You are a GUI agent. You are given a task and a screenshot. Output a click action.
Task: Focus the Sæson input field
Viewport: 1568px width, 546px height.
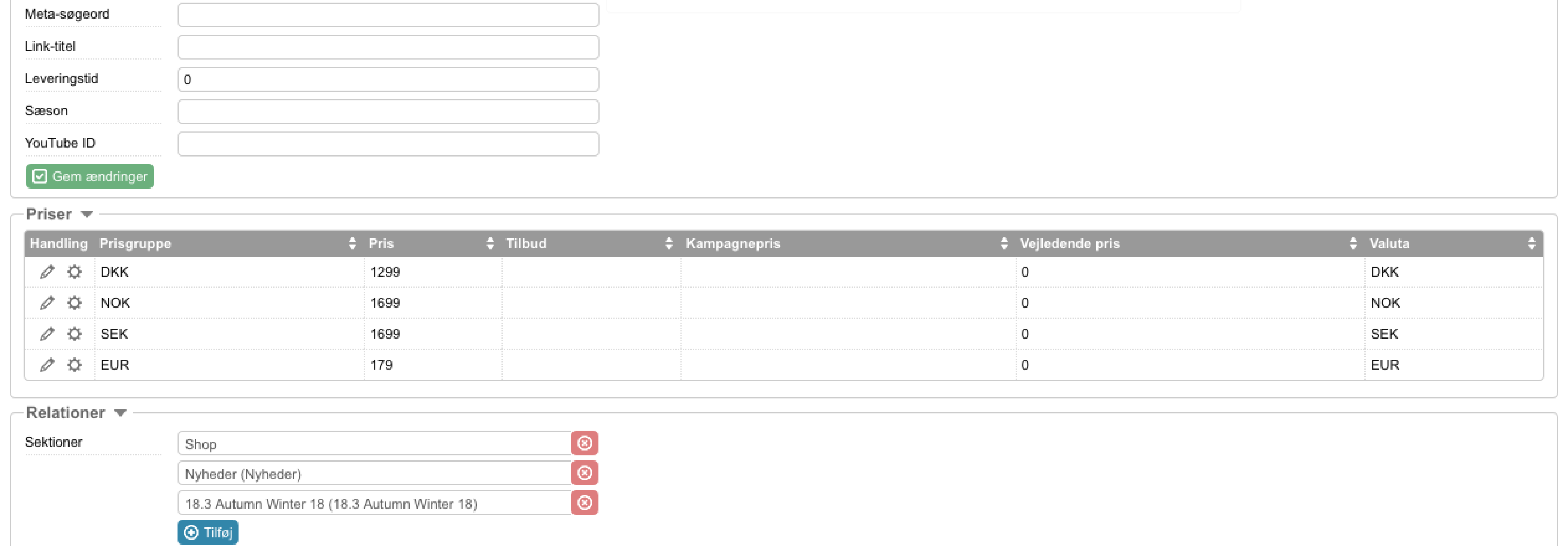(388, 111)
